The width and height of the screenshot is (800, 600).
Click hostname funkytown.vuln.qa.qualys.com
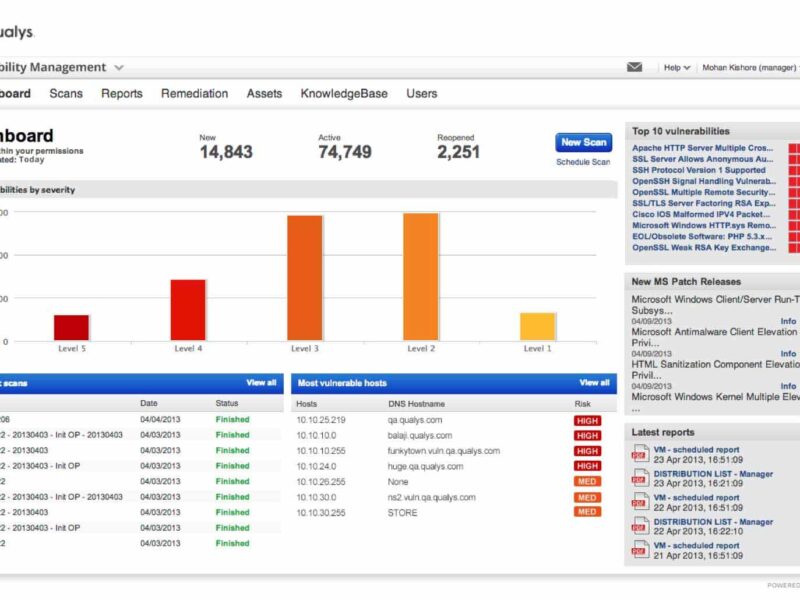tap(444, 451)
